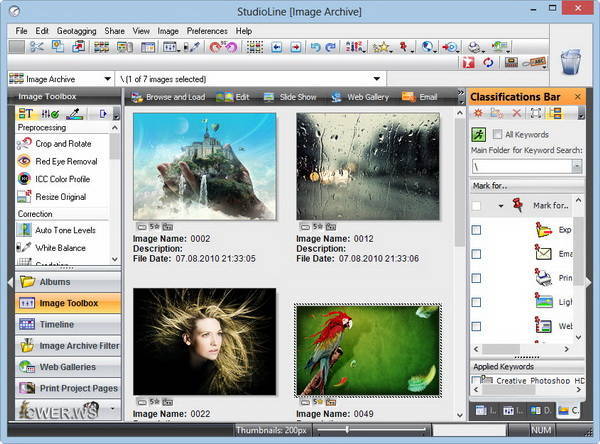The width and height of the screenshot is (600, 444).
Task: Click the scissors Cut icon in toolbar
Action: coord(37,47)
